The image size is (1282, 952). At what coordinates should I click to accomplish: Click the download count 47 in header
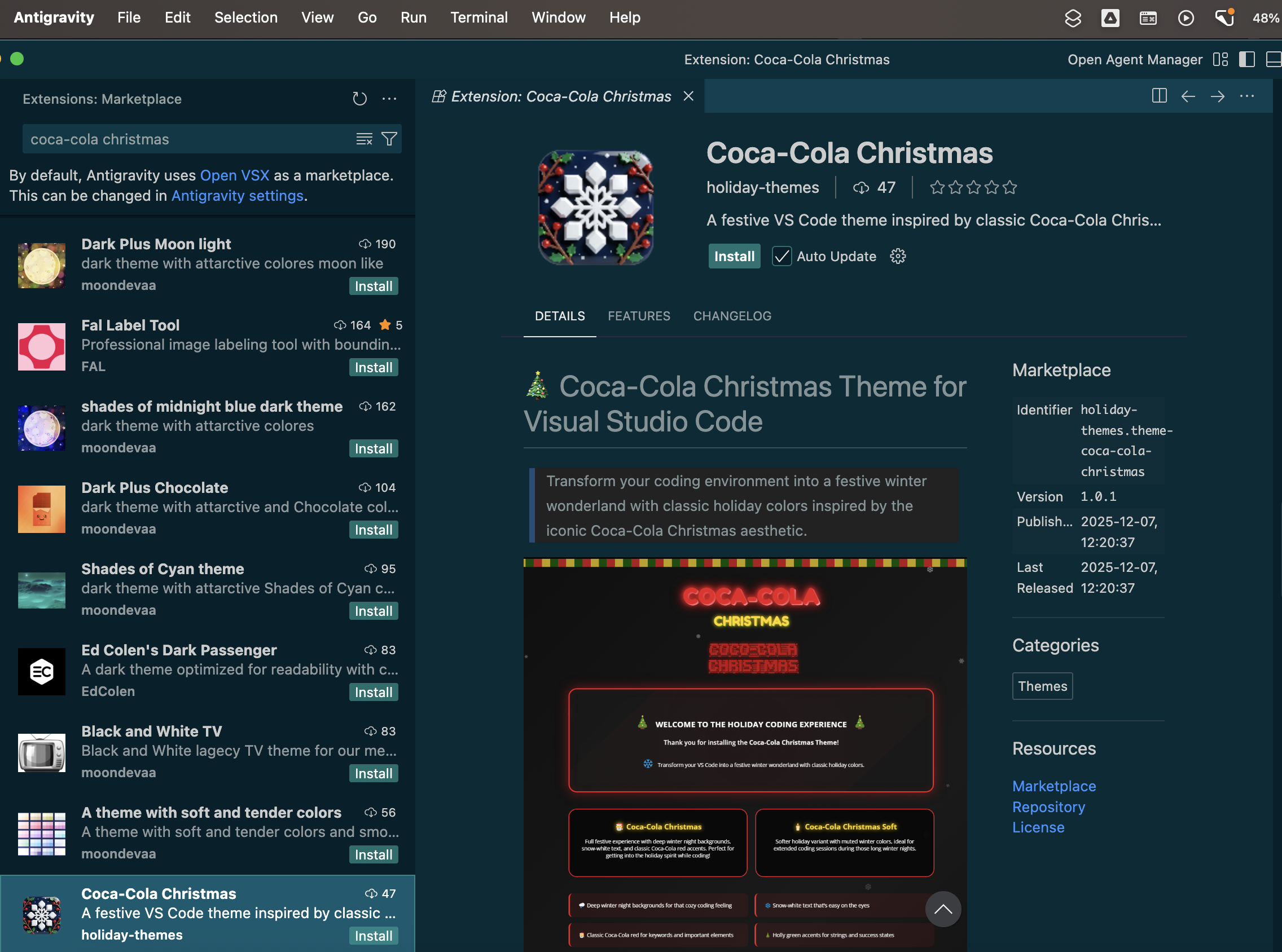874,187
